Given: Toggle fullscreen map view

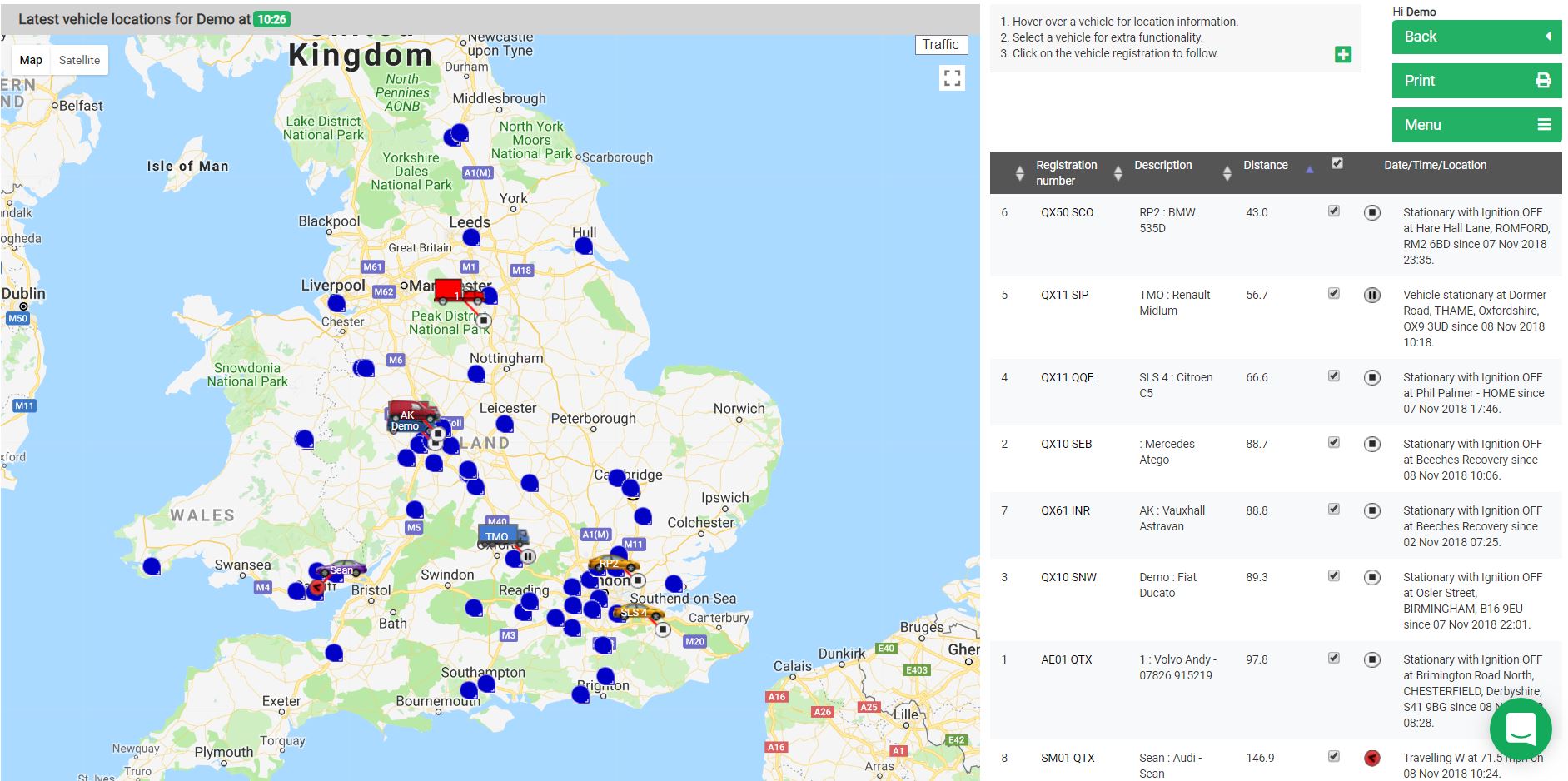Looking at the screenshot, I should pos(952,78).
